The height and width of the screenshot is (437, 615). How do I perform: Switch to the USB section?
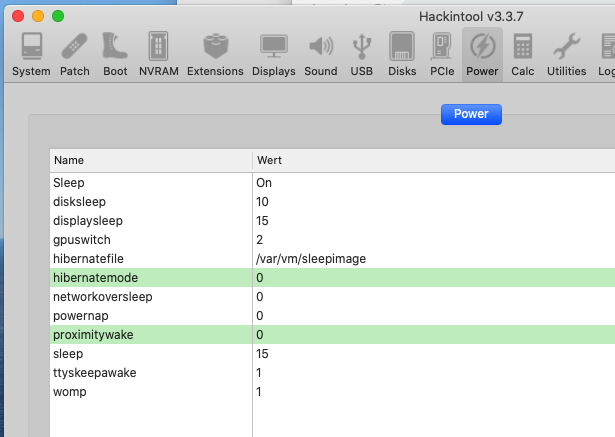click(x=361, y=47)
